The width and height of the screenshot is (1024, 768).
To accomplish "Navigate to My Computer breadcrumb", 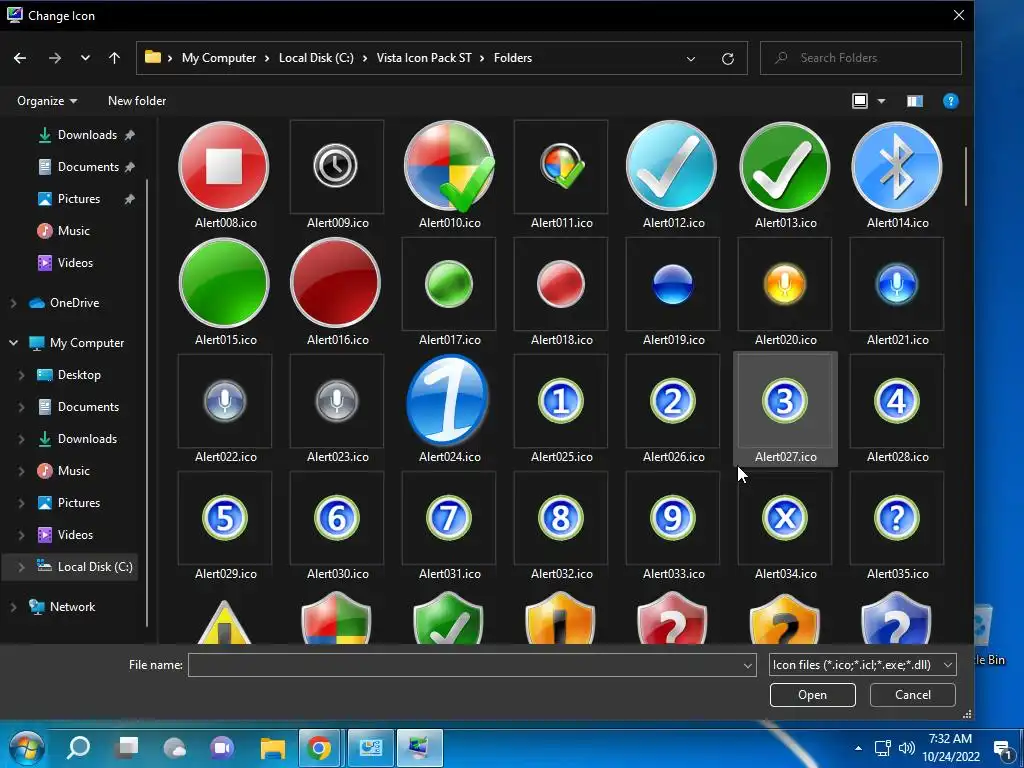I will point(219,58).
